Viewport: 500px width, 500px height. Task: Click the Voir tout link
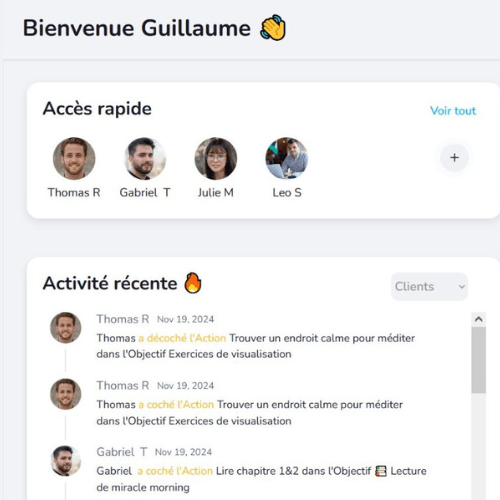pyautogui.click(x=453, y=111)
